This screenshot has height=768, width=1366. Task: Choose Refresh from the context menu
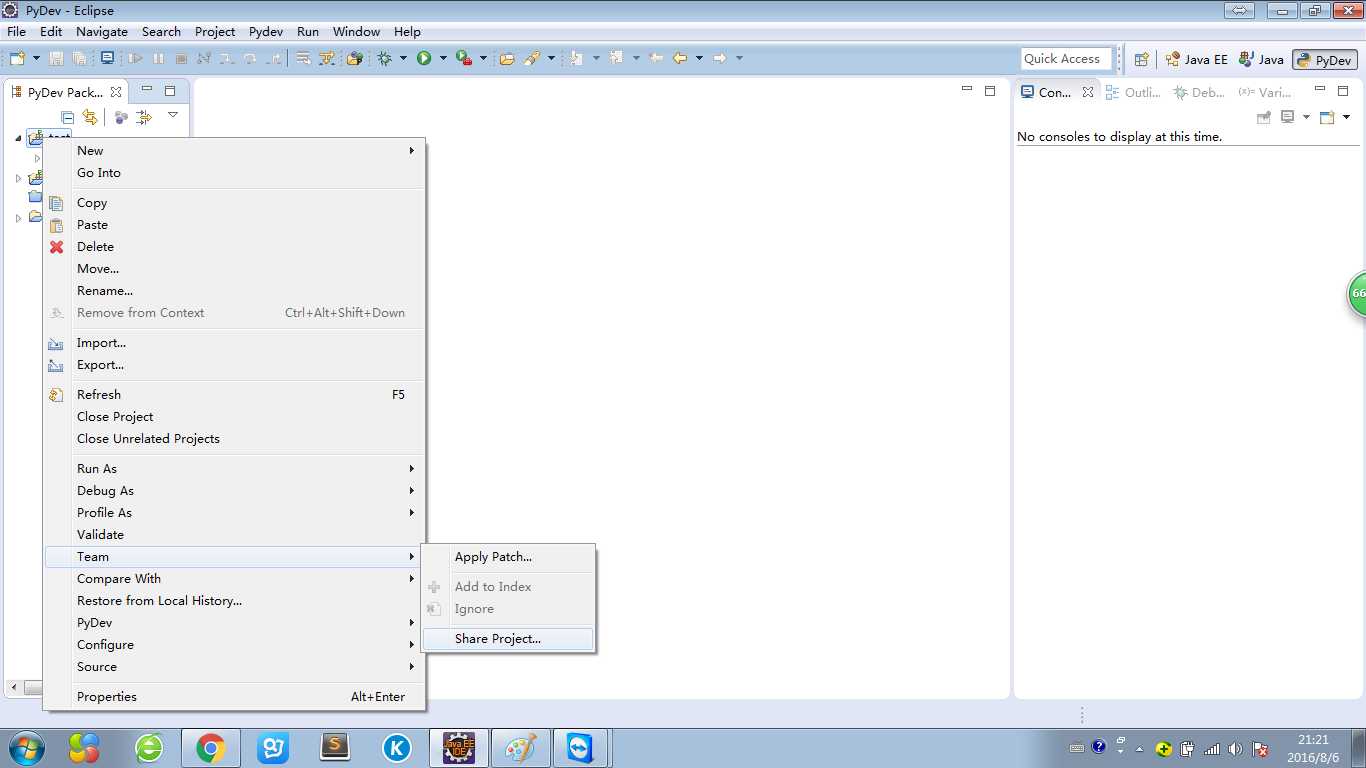[x=235, y=395]
